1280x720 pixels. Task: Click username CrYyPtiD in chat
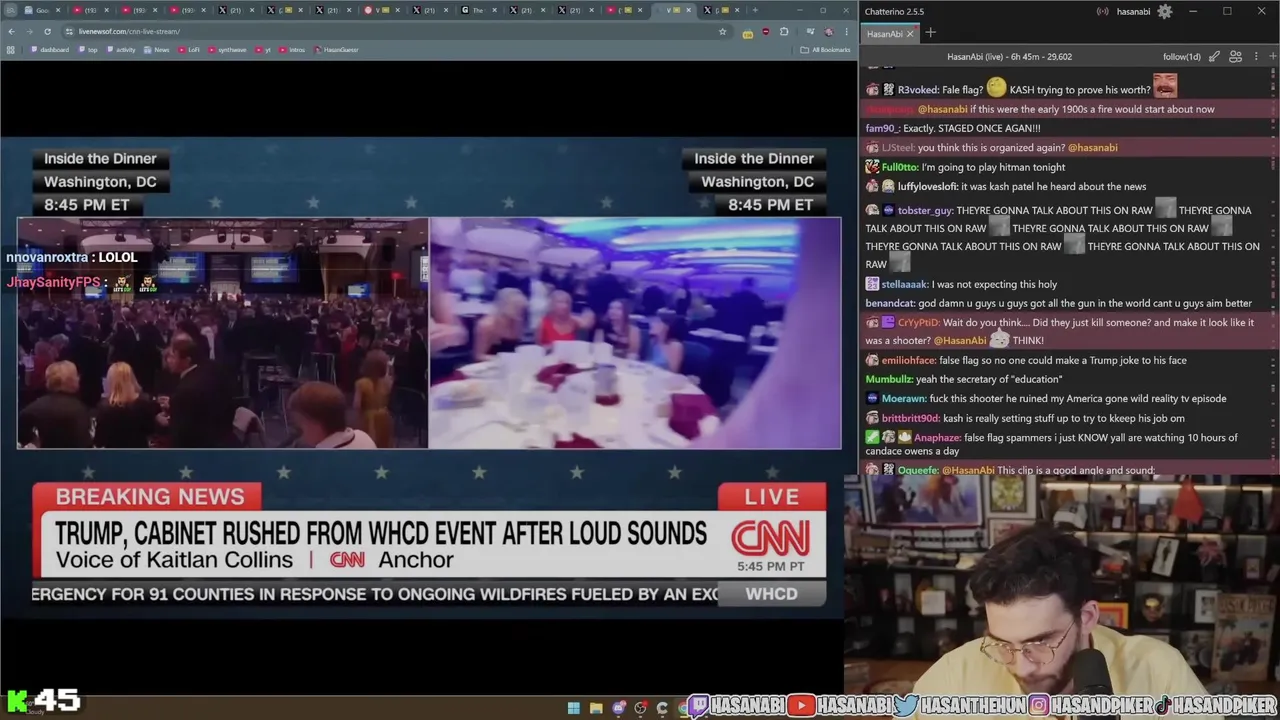coord(918,323)
